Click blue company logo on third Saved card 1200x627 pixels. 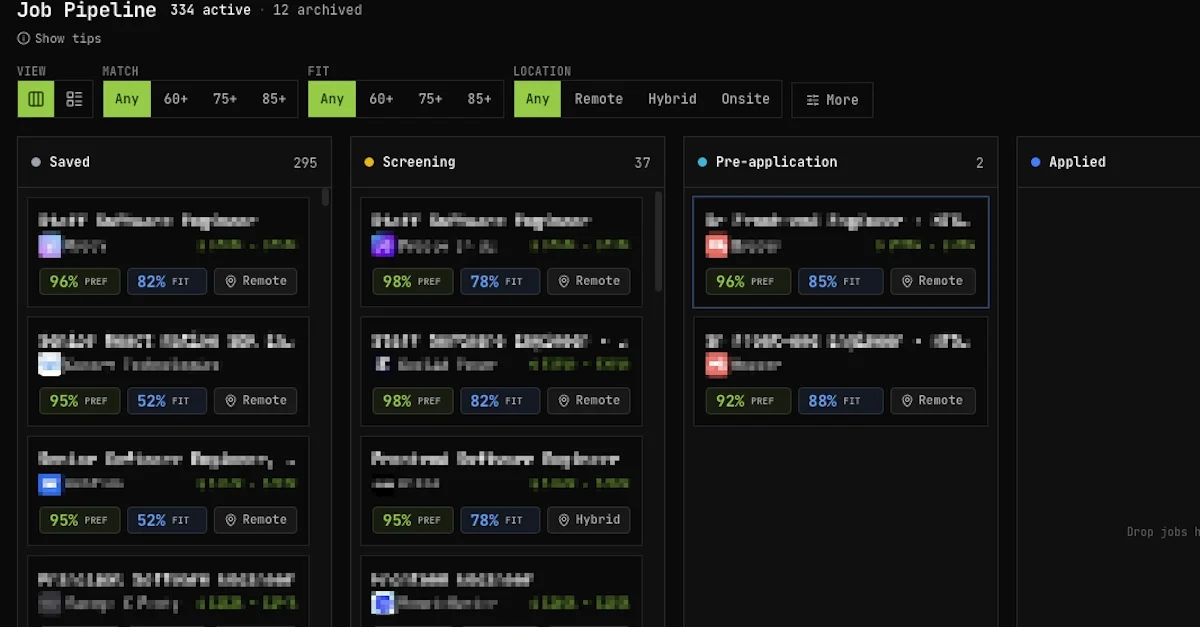coord(50,484)
